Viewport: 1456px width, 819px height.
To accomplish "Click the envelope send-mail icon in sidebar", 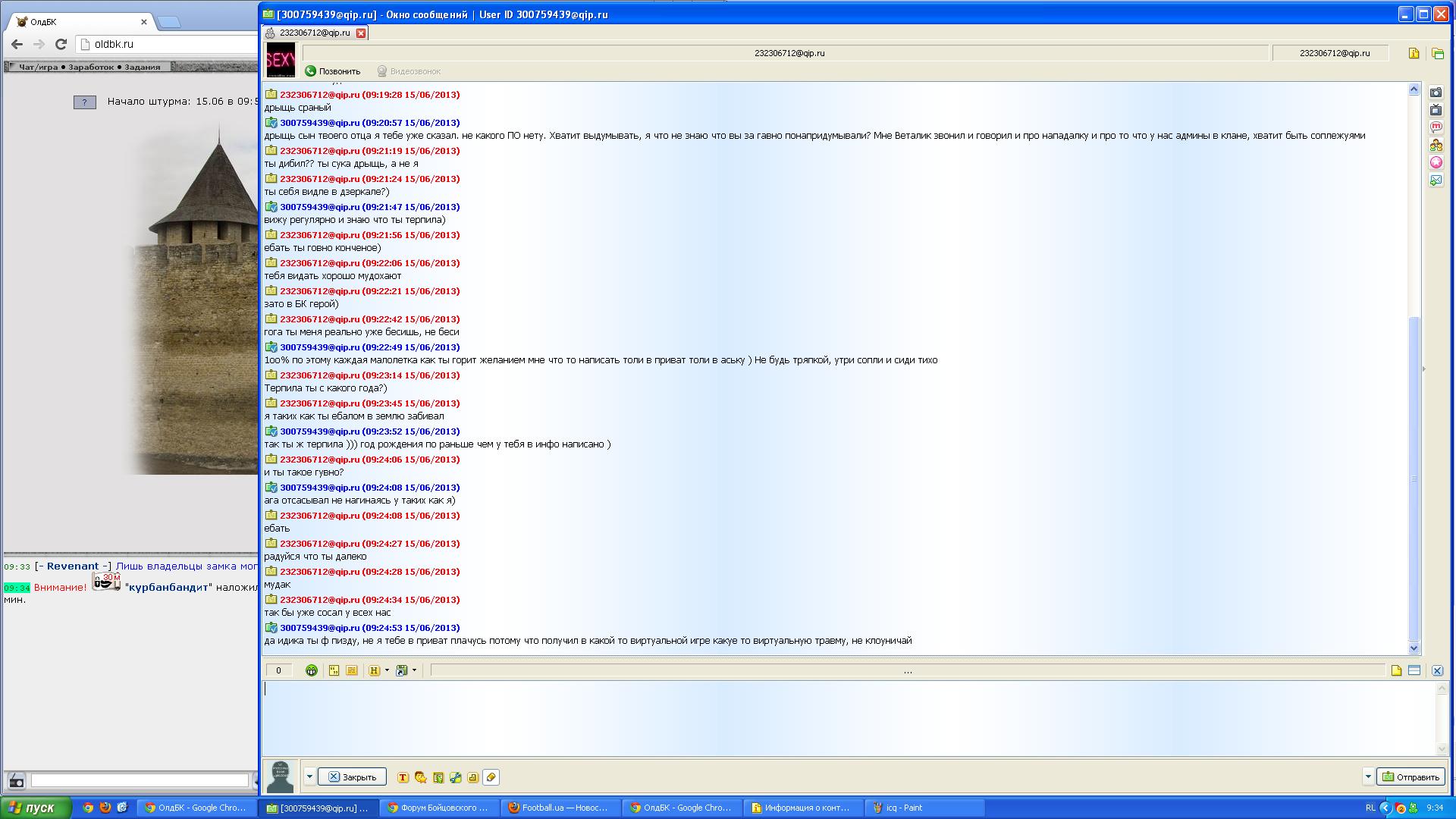I will pos(1436,180).
